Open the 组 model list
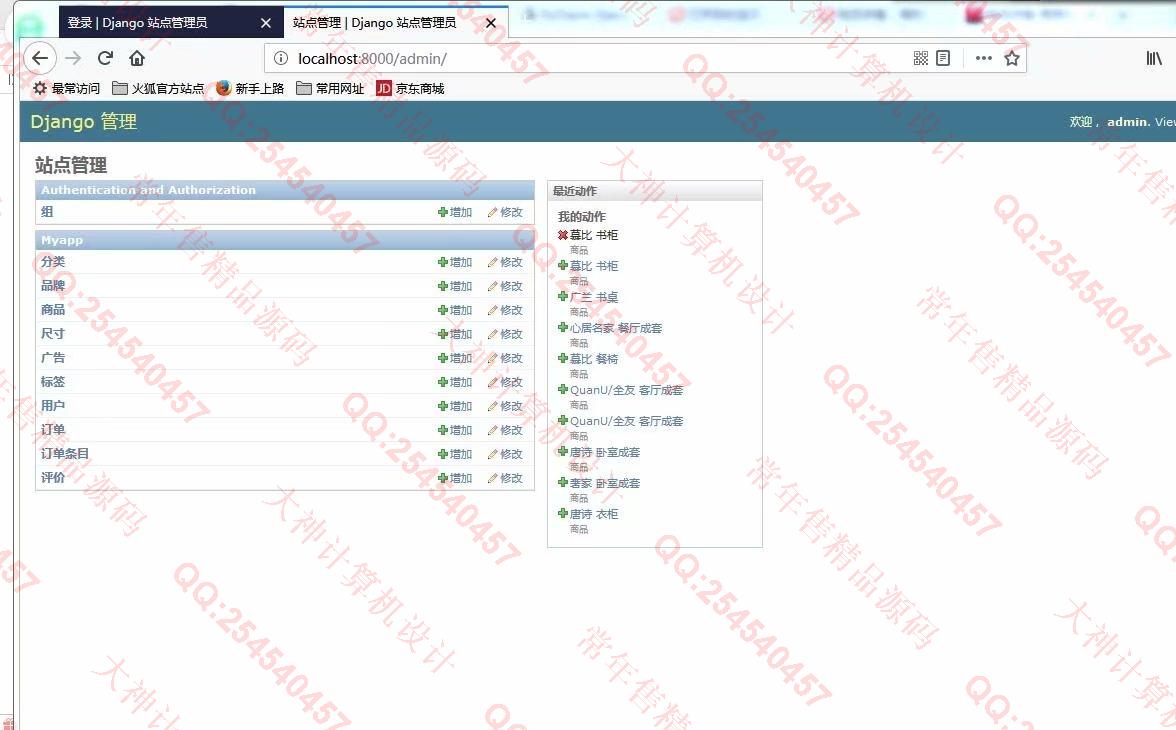 pos(47,212)
